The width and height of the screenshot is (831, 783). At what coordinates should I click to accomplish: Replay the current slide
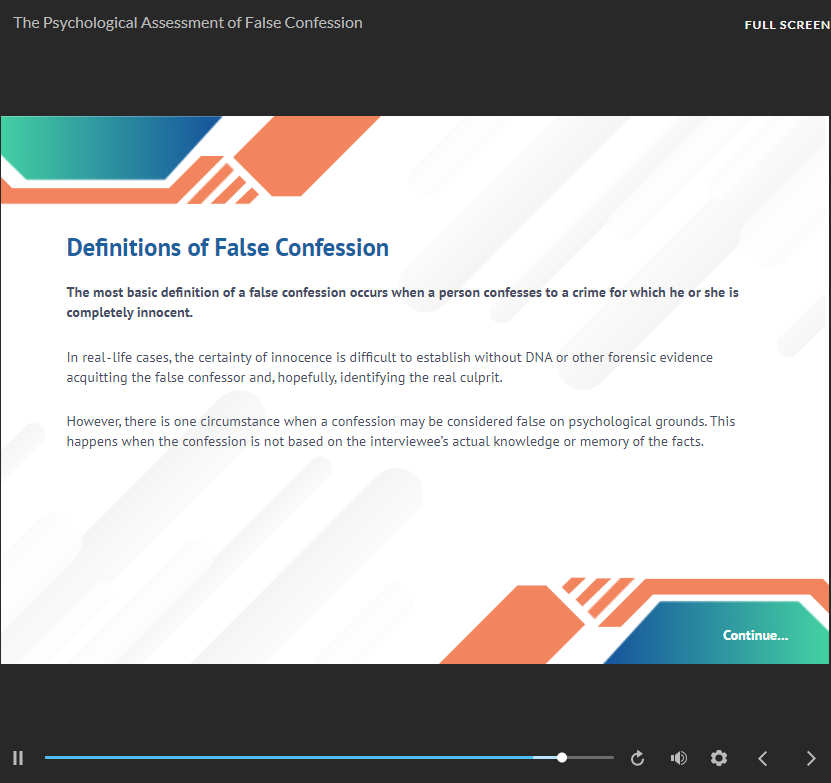click(x=637, y=758)
